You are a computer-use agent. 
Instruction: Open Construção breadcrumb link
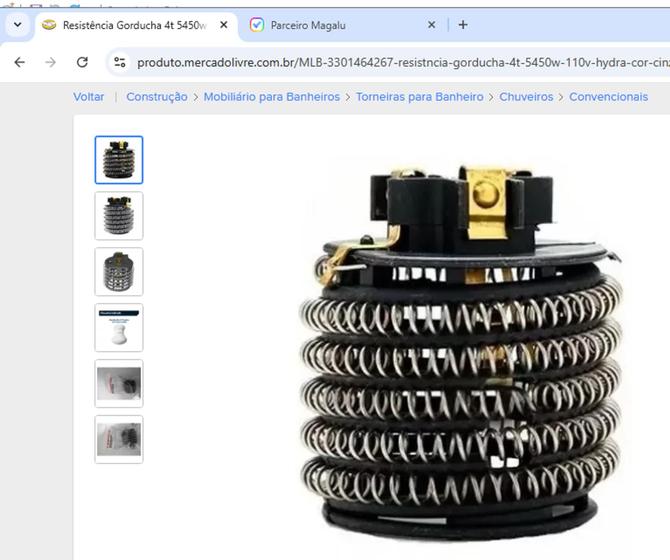point(157,97)
